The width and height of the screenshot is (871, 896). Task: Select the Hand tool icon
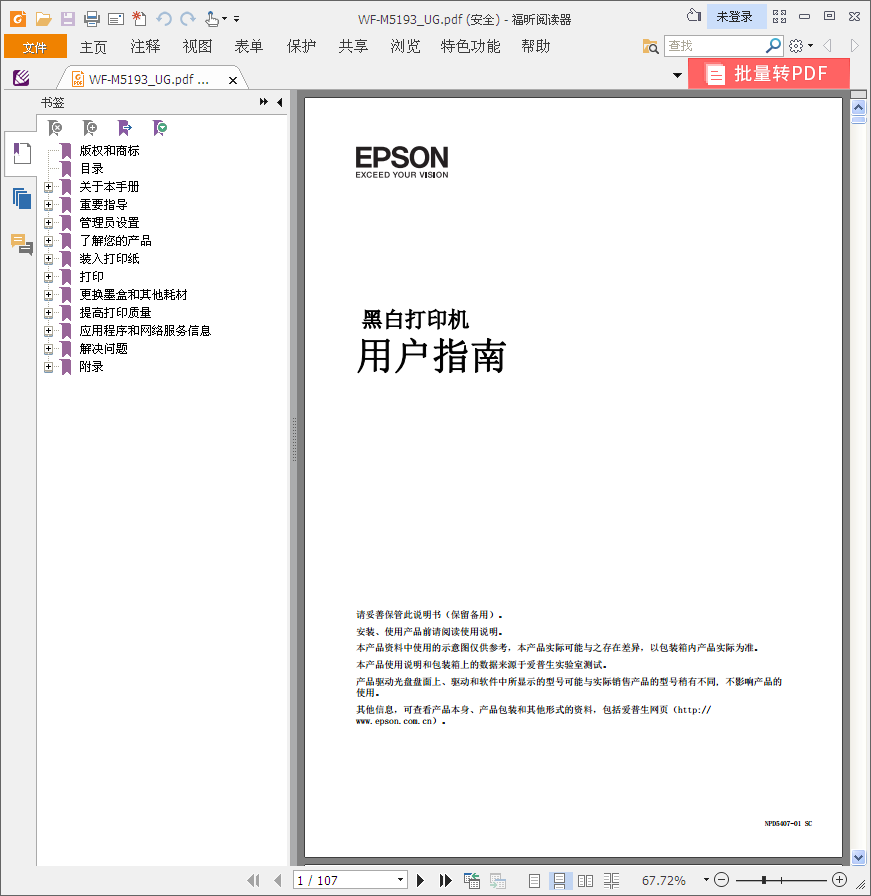pos(212,19)
